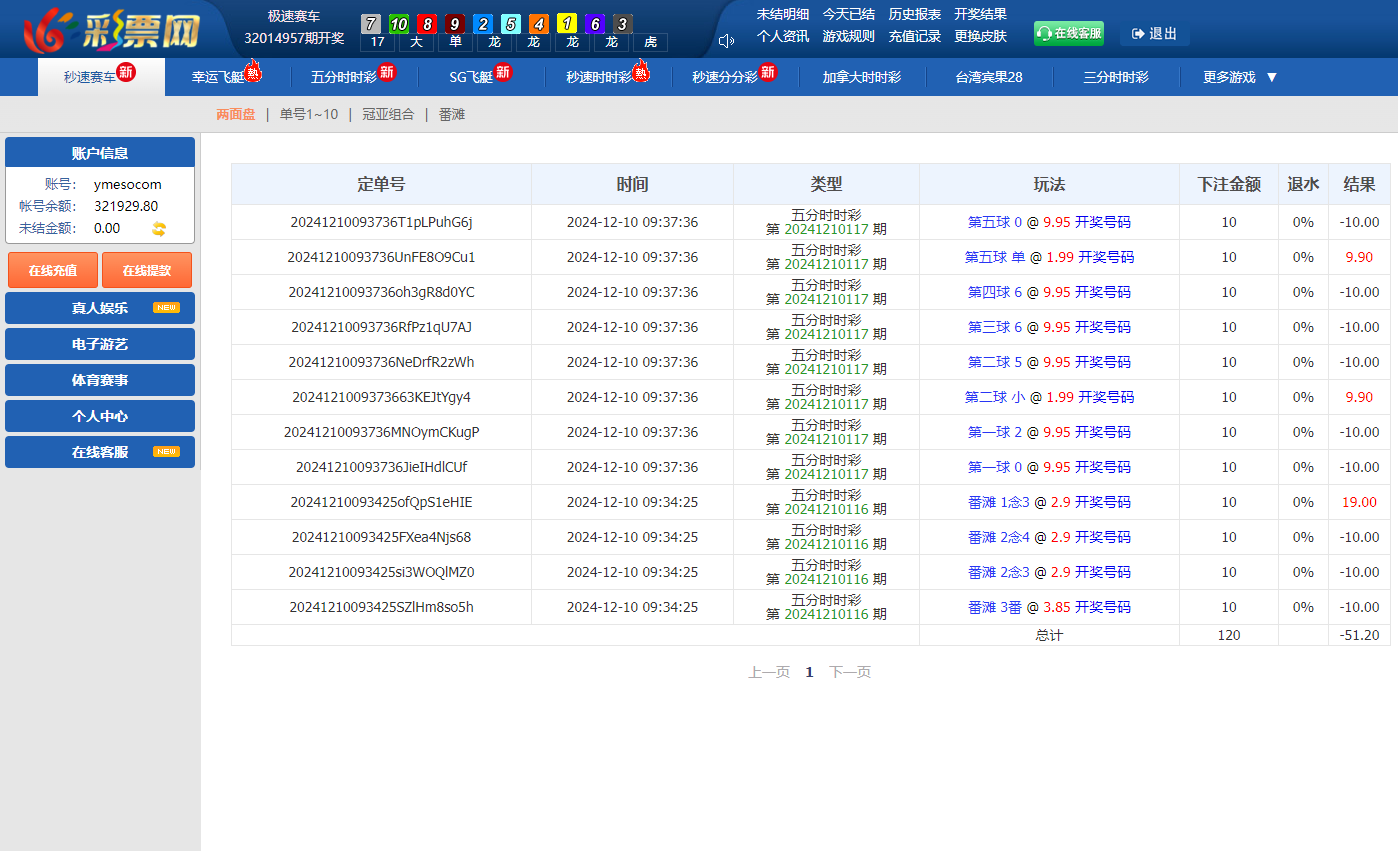
Task: Click 开奖号码 link in 番摊 1念3 row
Action: (x=1103, y=502)
